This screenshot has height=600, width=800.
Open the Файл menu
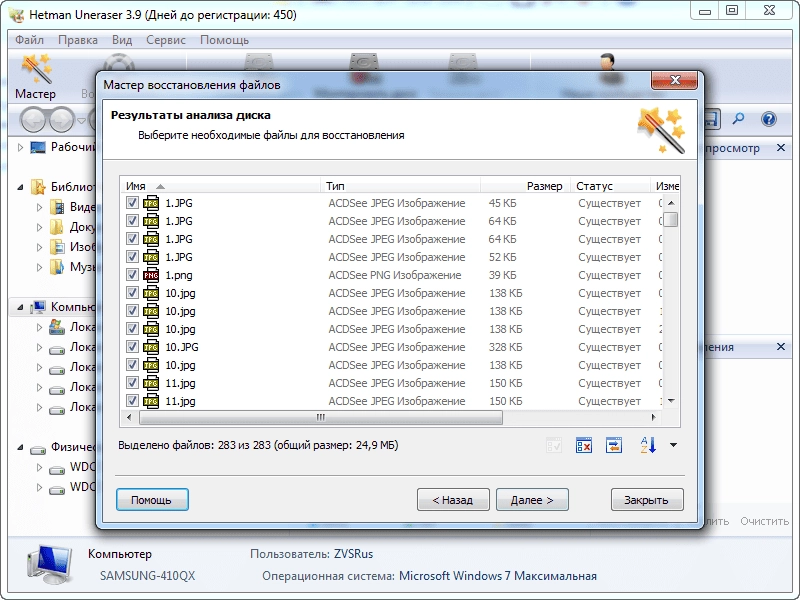29,40
